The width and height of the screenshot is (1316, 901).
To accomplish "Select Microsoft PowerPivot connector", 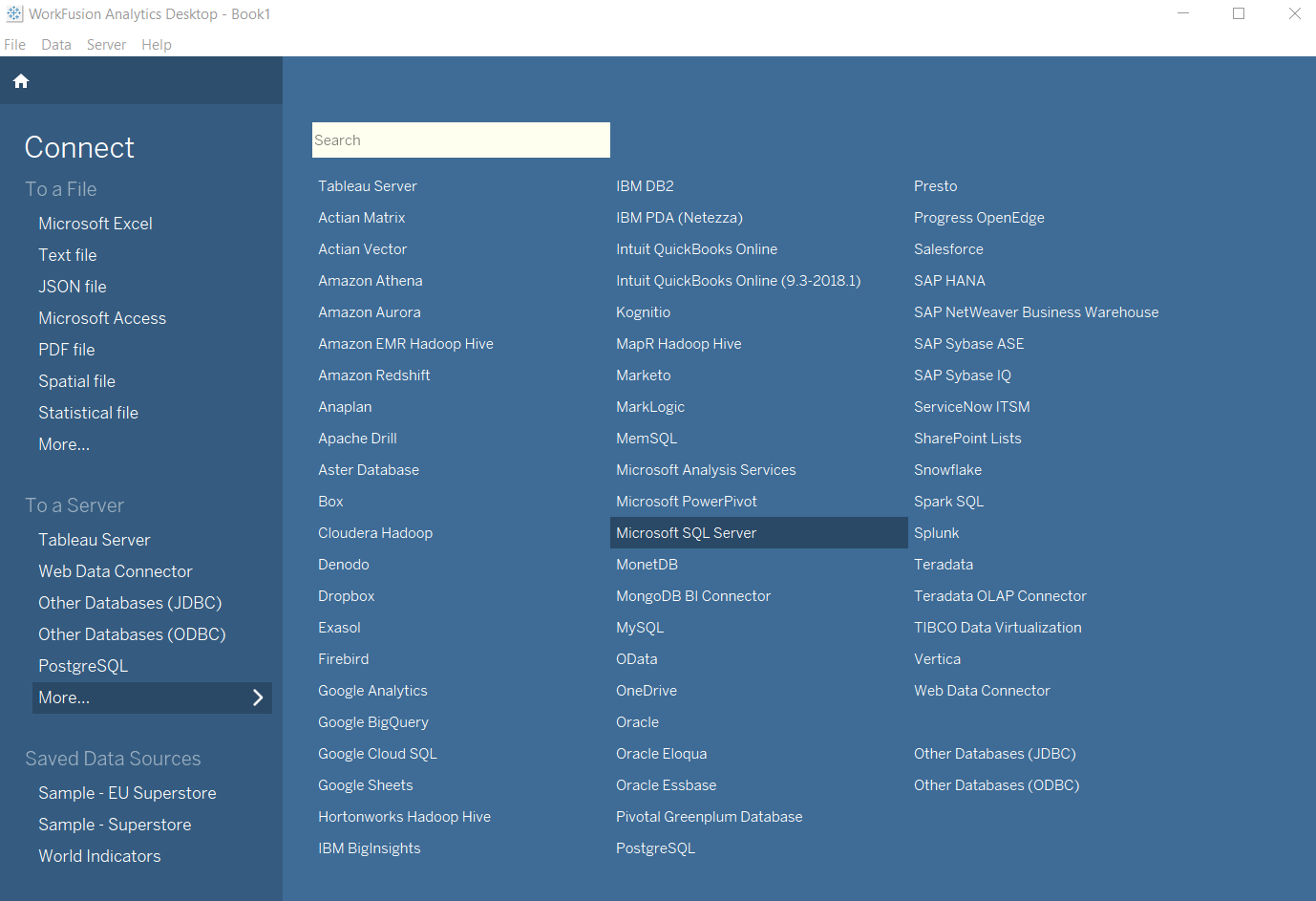I will click(687, 502).
